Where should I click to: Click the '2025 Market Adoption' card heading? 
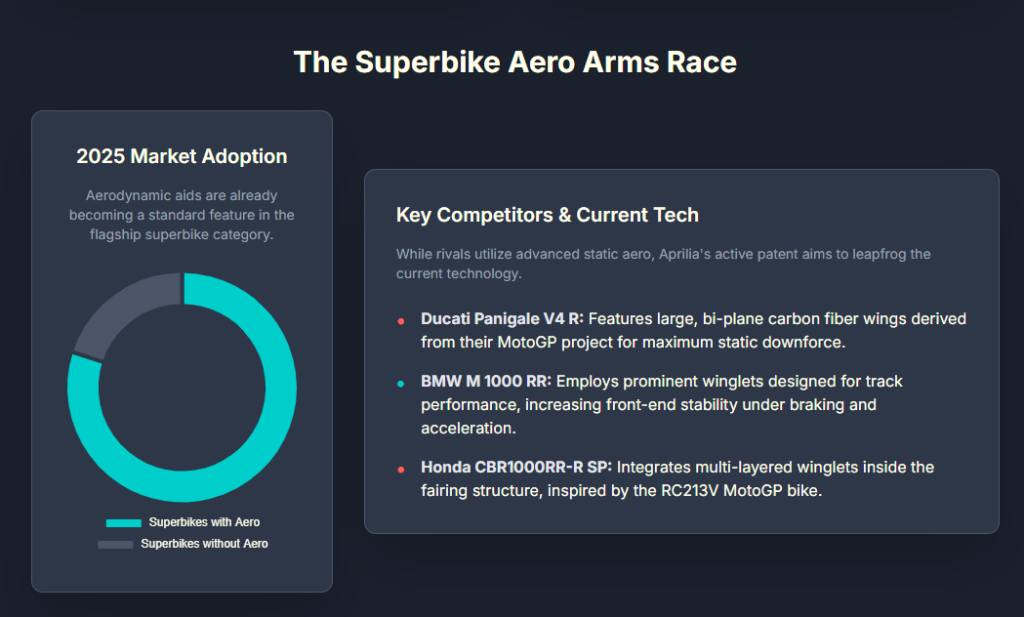coord(182,156)
